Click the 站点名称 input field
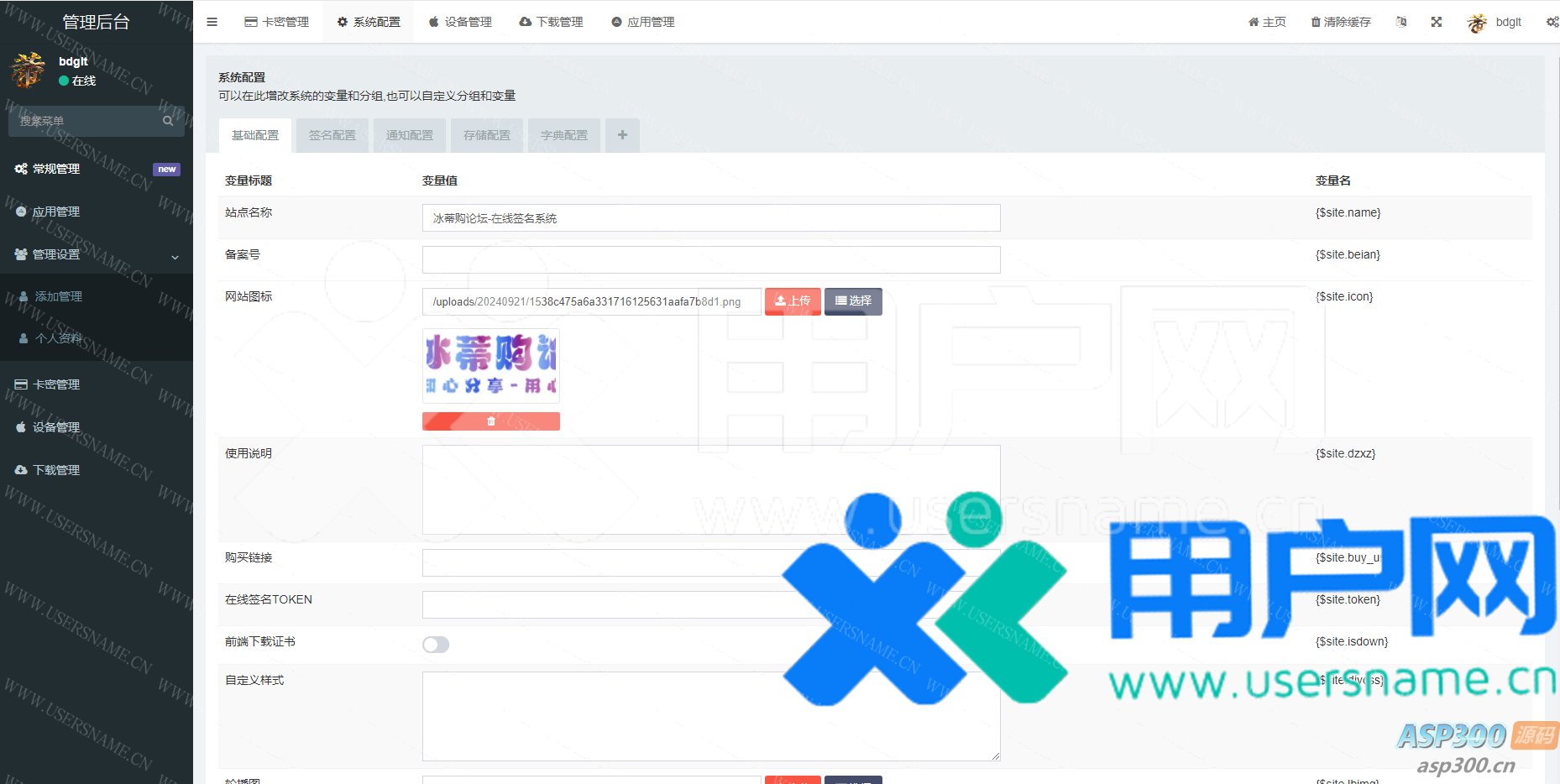1560x784 pixels. coord(711,218)
